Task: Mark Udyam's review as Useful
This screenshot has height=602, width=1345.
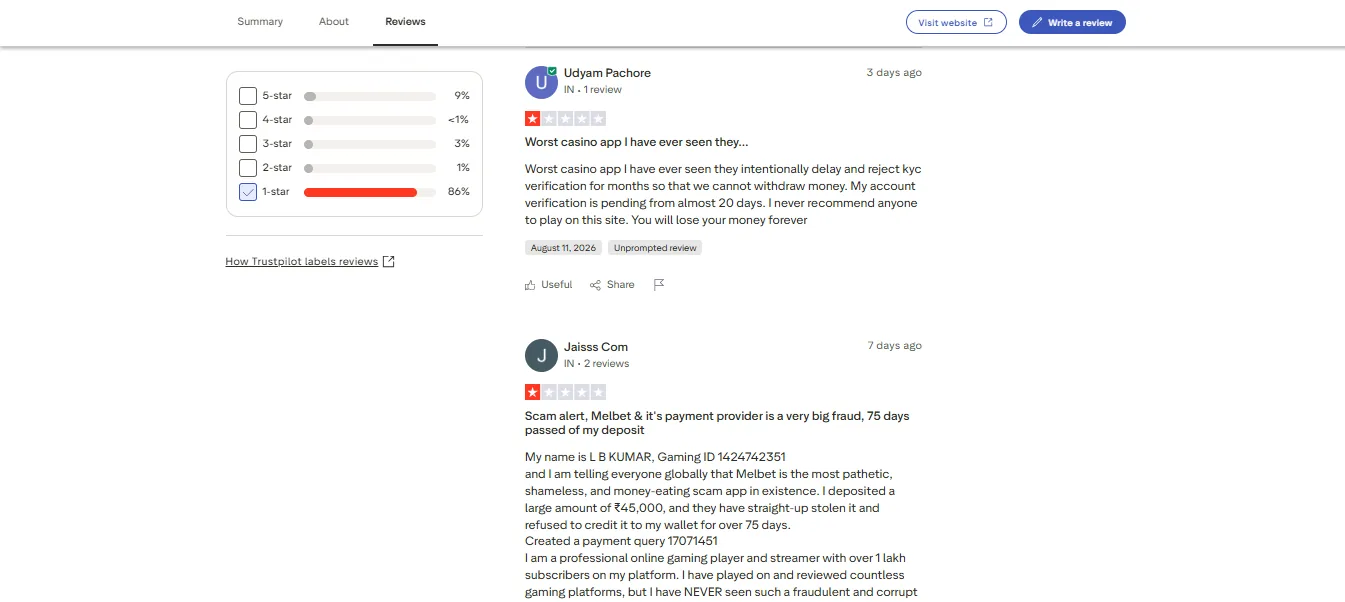Action: point(549,285)
